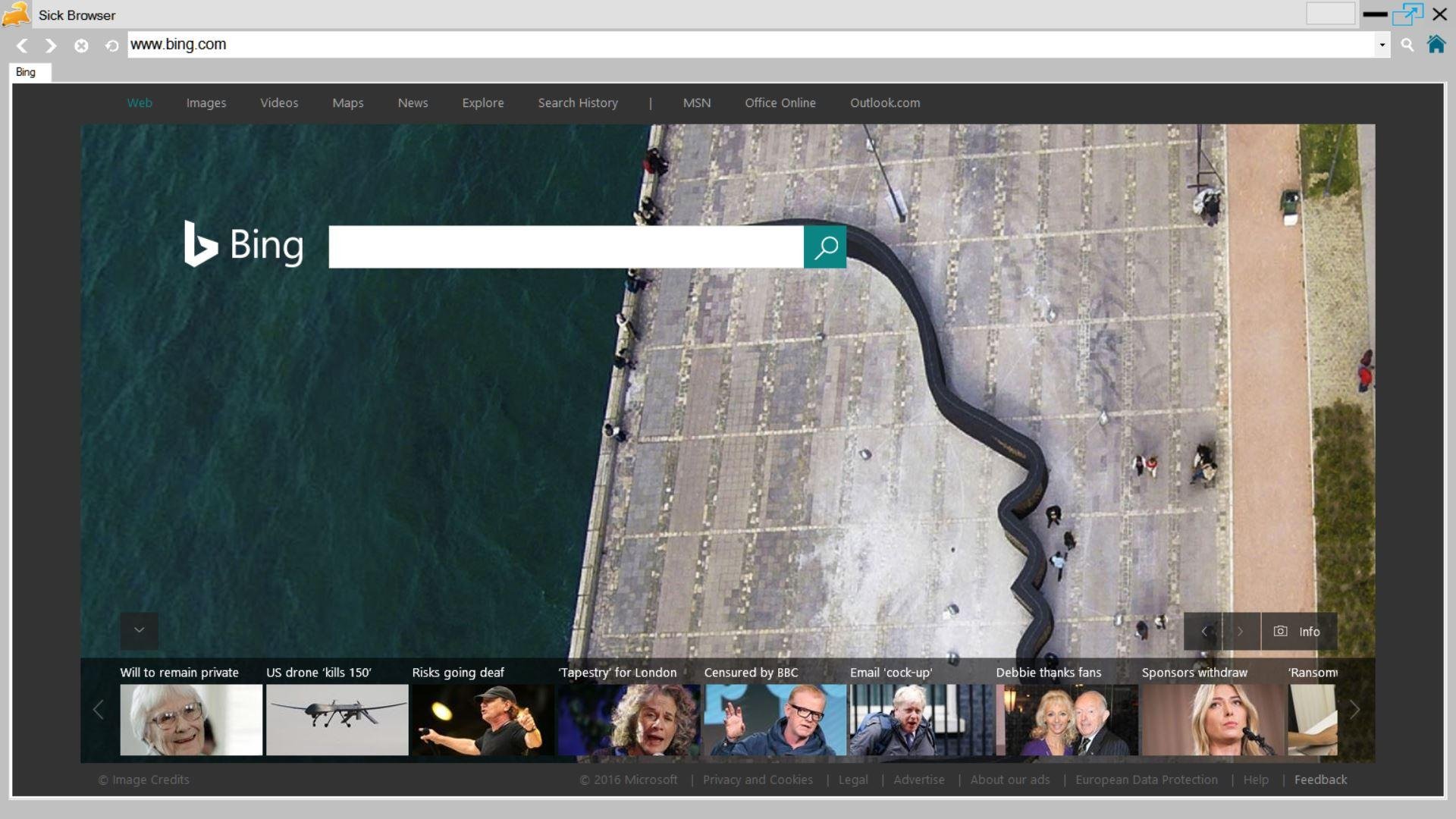The width and height of the screenshot is (1456, 819).
Task: Collapse the news carousel with chevron
Action: (139, 630)
